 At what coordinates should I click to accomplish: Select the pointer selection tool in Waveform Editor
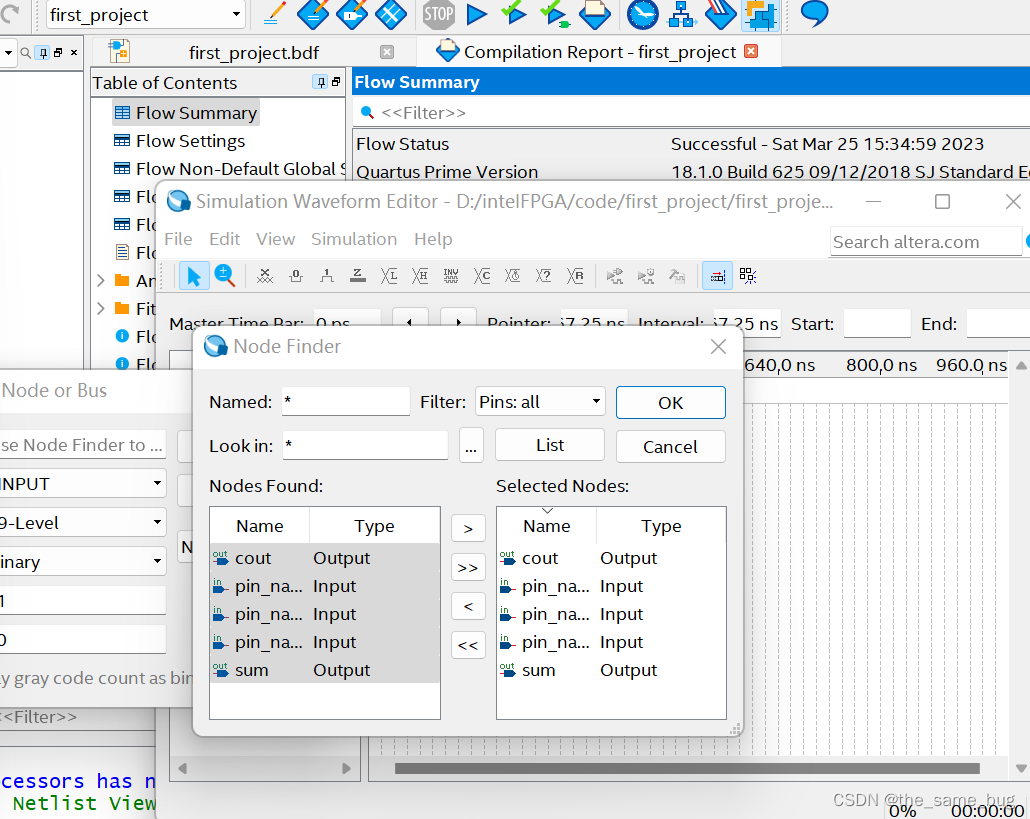194,276
